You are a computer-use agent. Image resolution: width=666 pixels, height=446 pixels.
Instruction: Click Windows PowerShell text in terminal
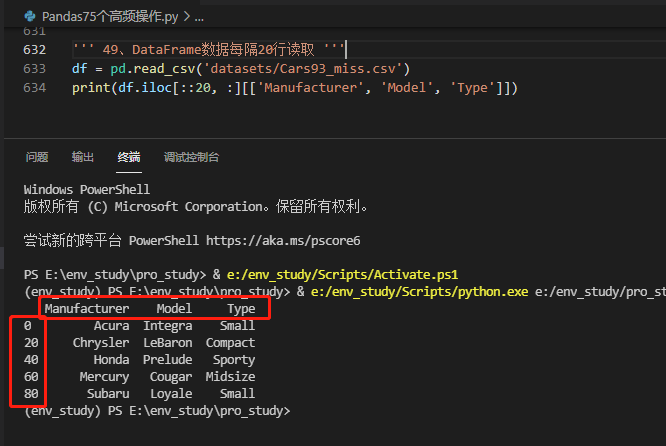[87, 189]
